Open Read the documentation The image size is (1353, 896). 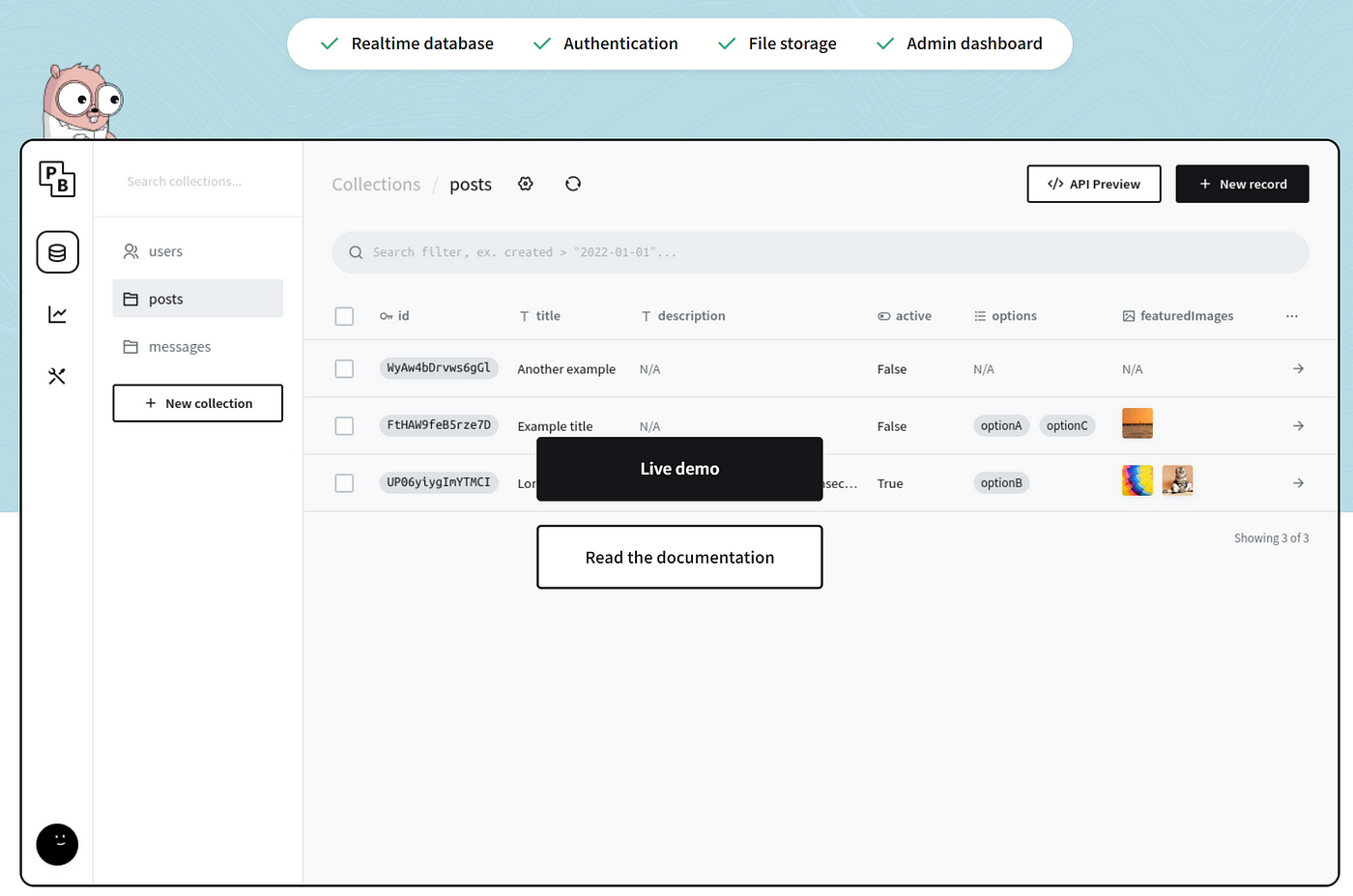[679, 557]
